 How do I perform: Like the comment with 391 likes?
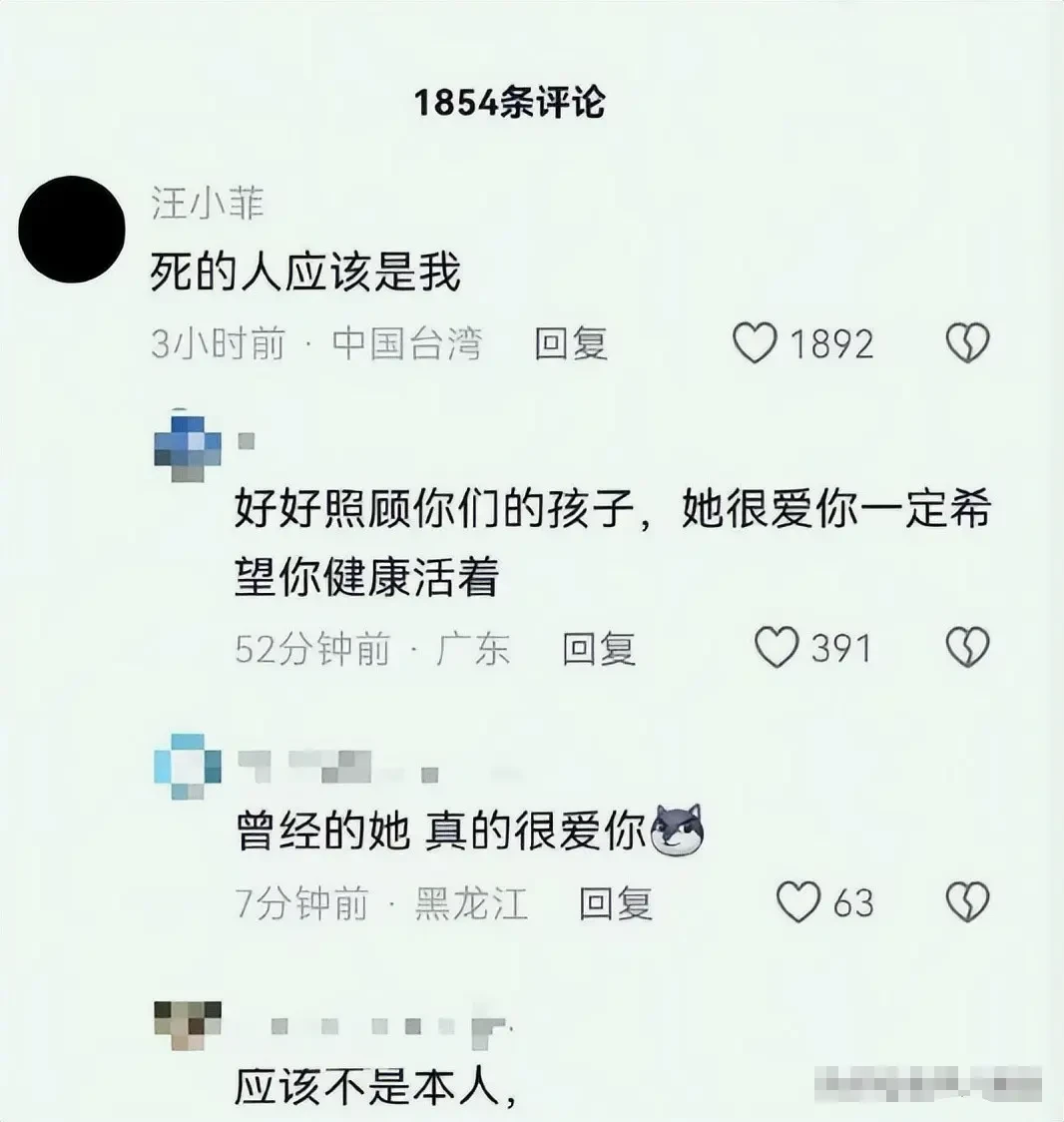click(x=778, y=648)
